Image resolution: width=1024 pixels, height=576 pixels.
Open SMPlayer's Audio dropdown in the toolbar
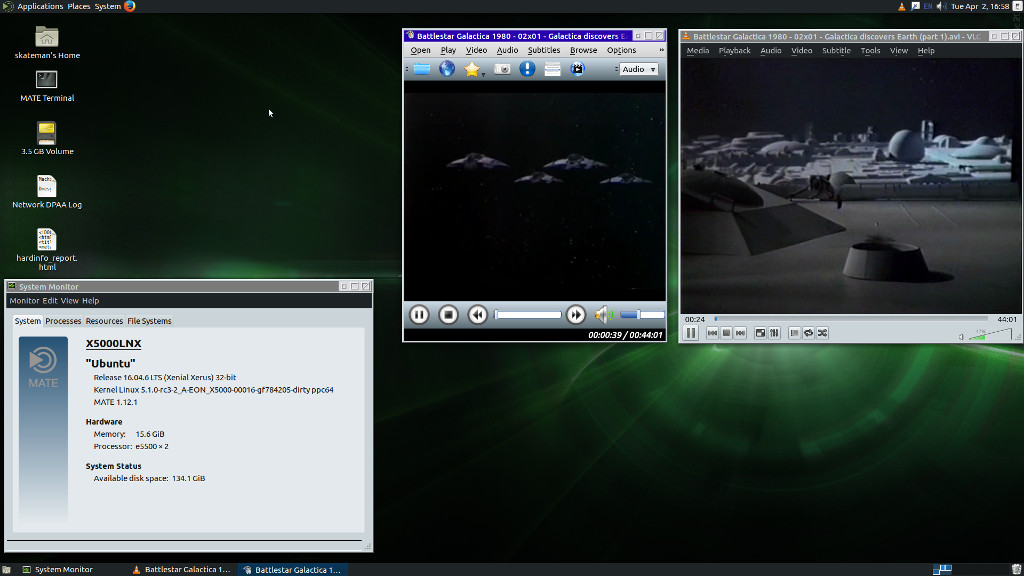[639, 69]
